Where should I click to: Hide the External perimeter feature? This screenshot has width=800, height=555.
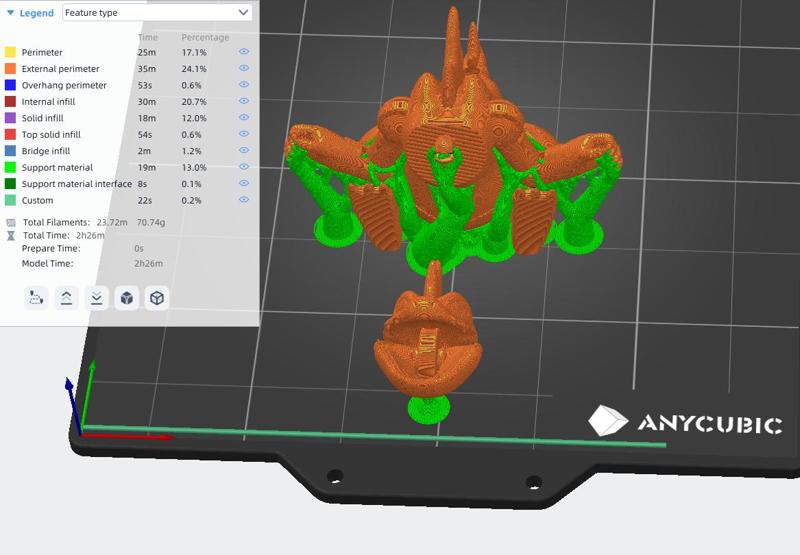[x=244, y=68]
